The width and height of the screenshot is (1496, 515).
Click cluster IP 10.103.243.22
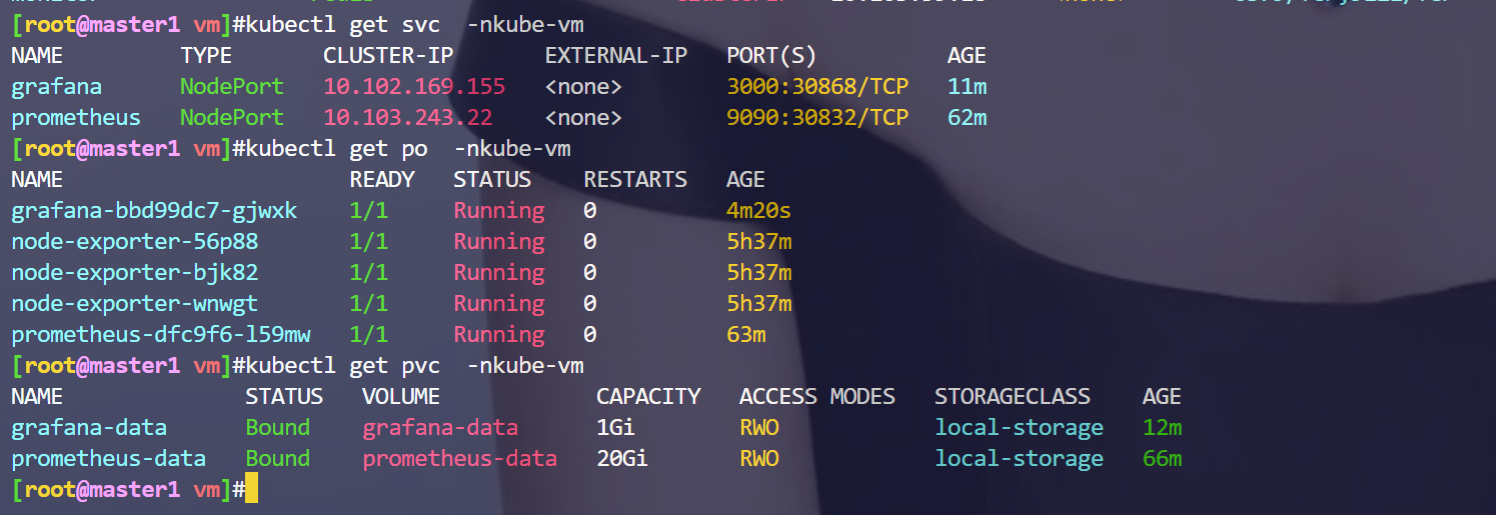(x=407, y=118)
